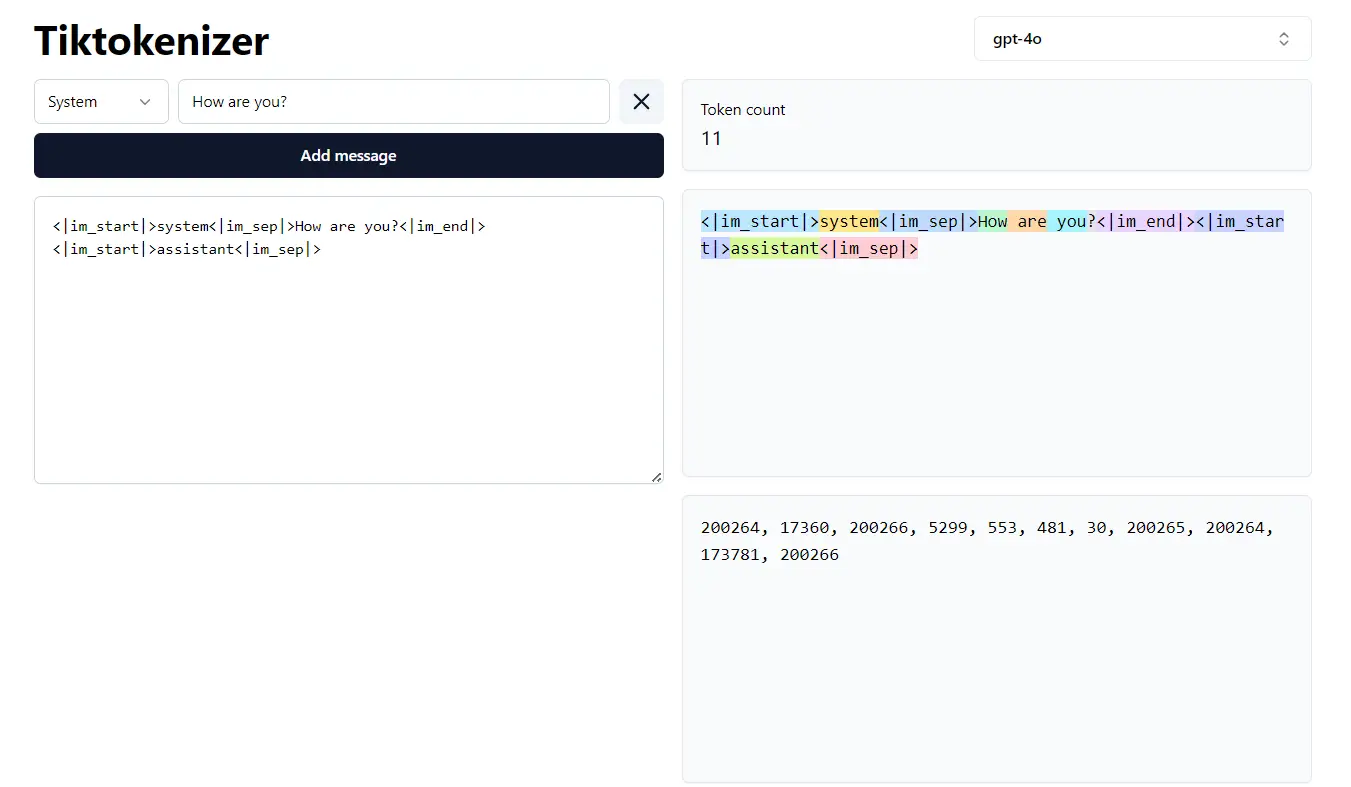The height and width of the screenshot is (787, 1351).
Task: Click the chevron arrow in the System selector
Action: click(x=145, y=102)
